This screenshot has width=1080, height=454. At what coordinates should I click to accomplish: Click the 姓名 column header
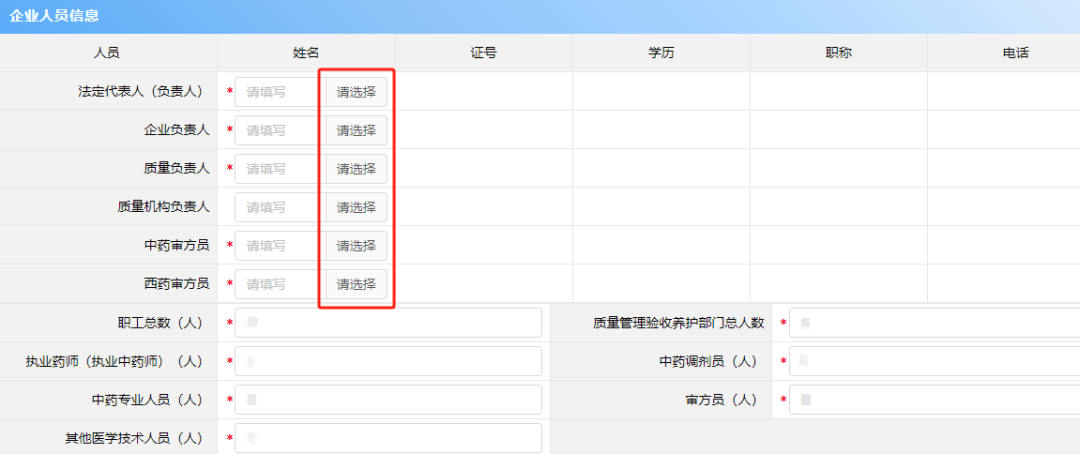306,53
